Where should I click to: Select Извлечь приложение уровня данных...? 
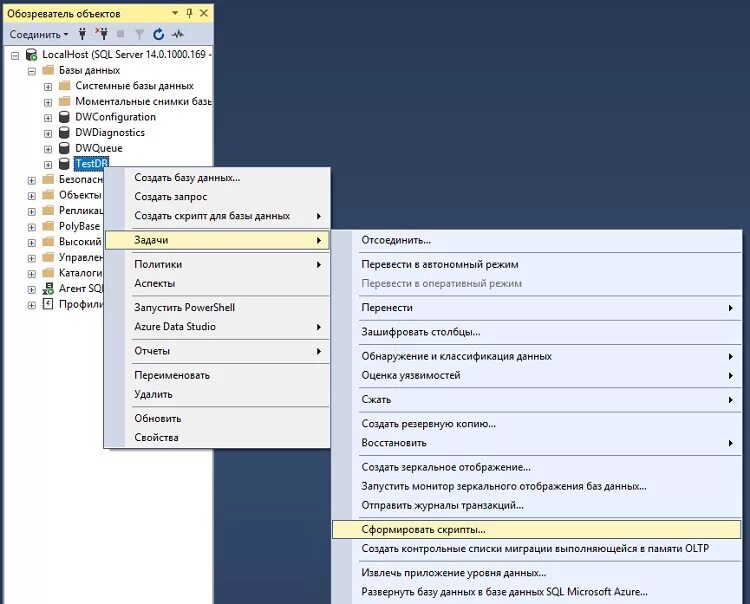tap(536, 573)
